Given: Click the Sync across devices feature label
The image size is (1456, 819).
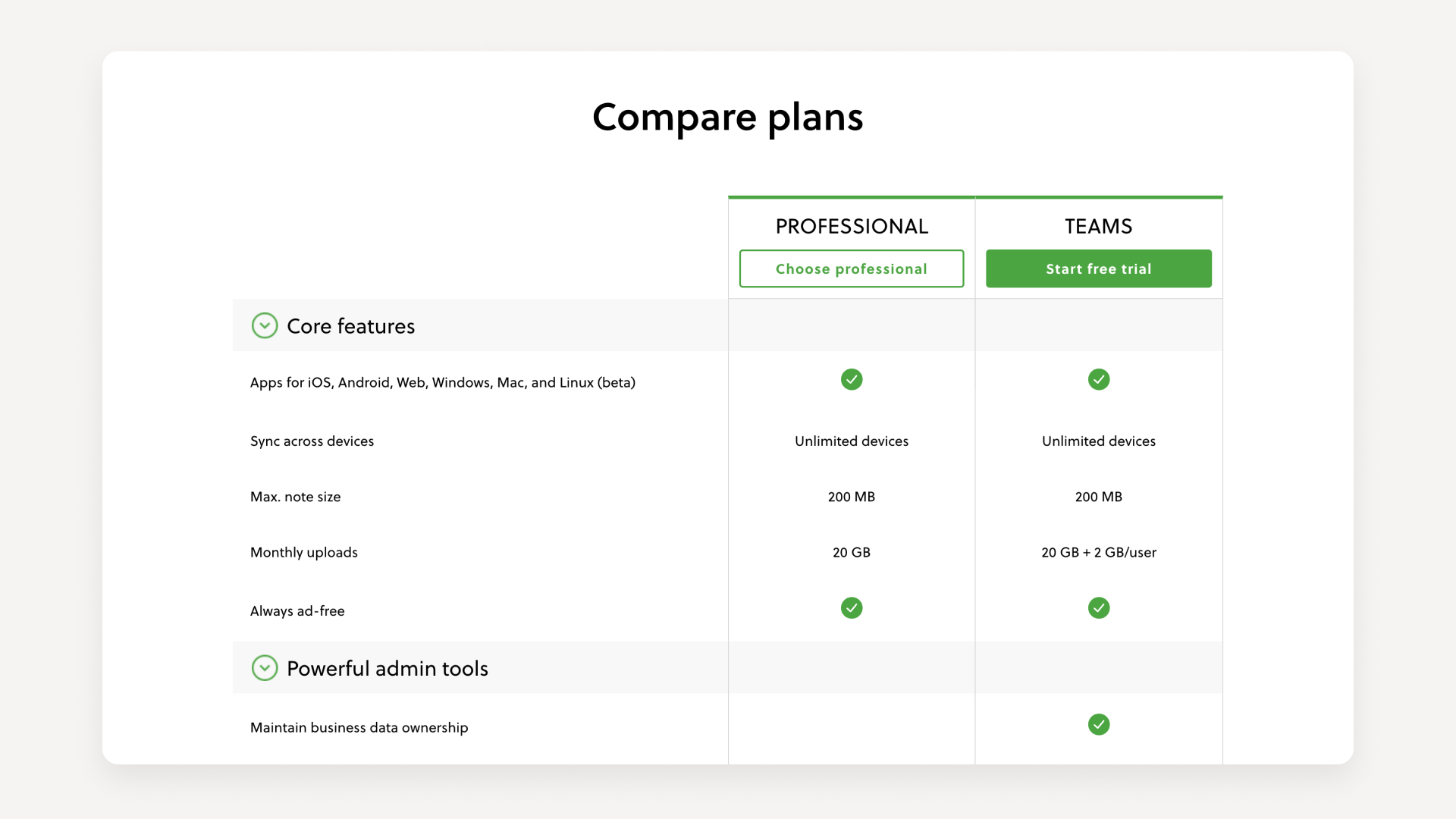Looking at the screenshot, I should coord(312,441).
